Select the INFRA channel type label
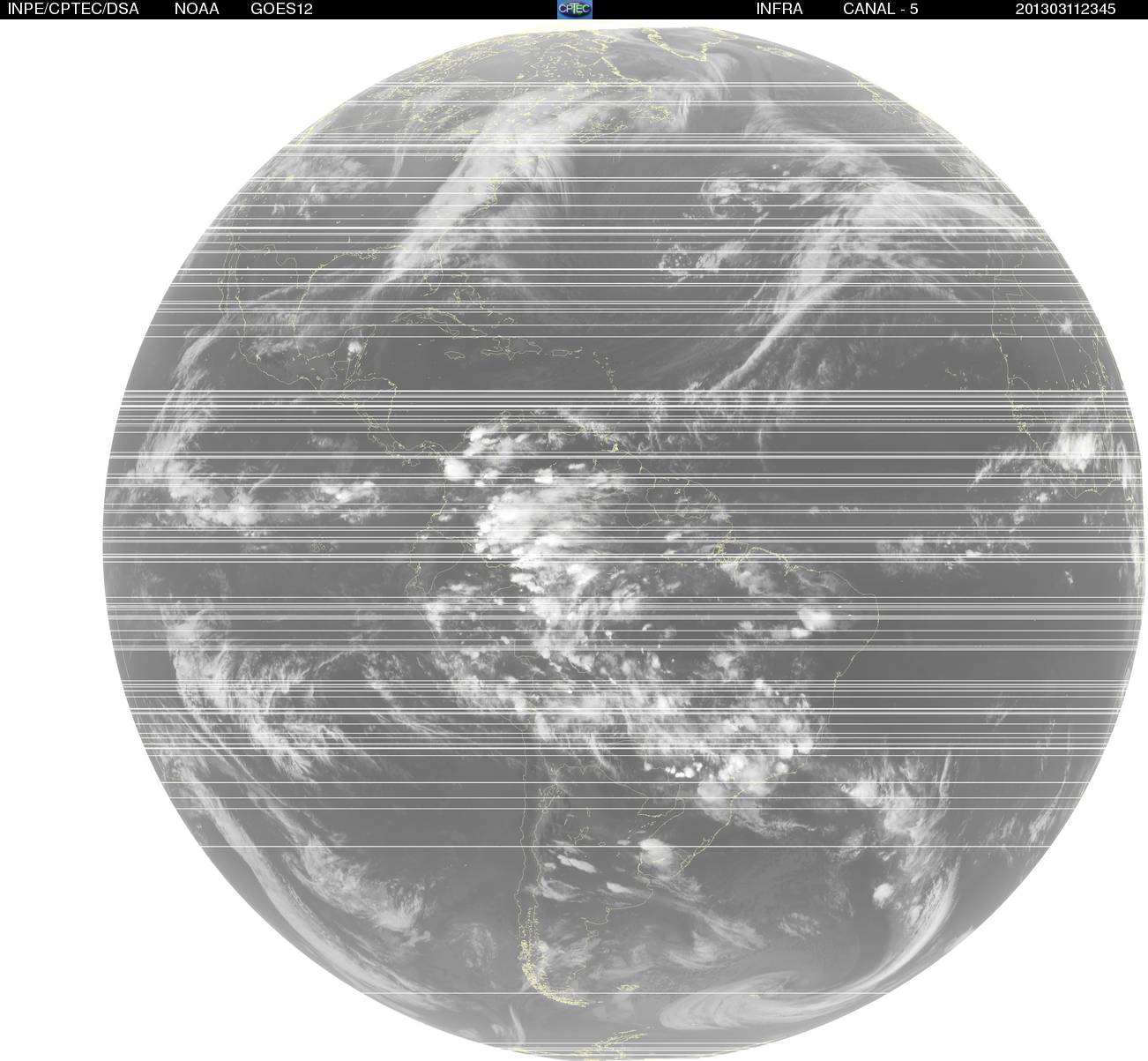The width and height of the screenshot is (1148, 1061). pyautogui.click(x=779, y=9)
